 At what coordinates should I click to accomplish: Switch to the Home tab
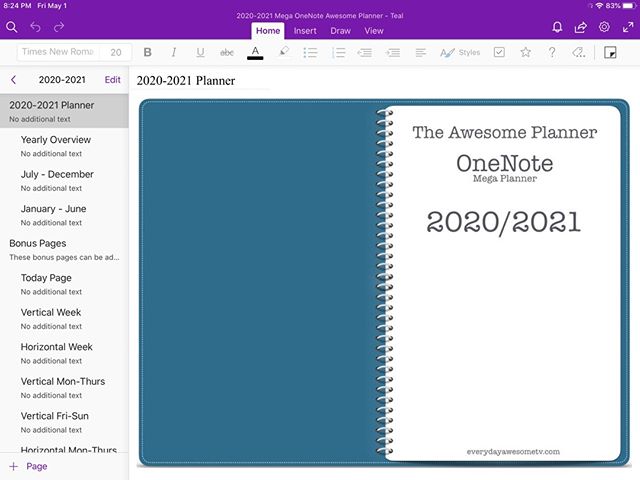coord(268,31)
